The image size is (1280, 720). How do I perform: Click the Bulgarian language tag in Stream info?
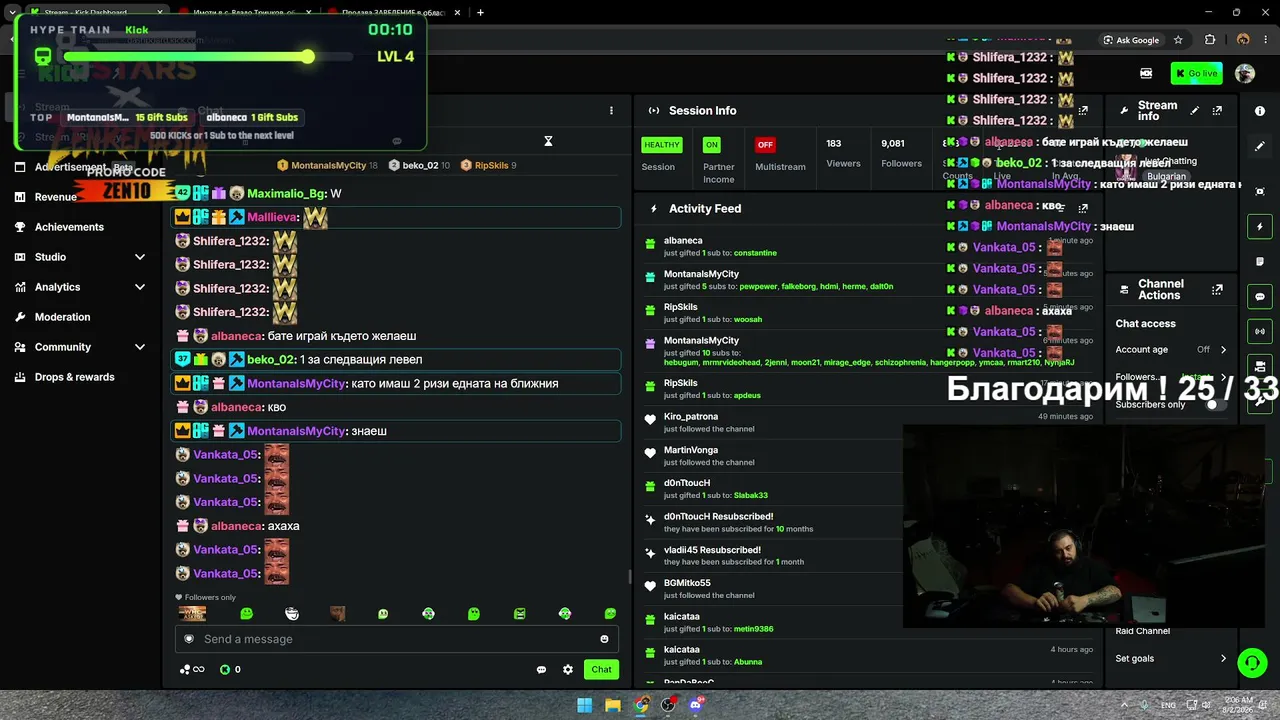click(x=1166, y=177)
